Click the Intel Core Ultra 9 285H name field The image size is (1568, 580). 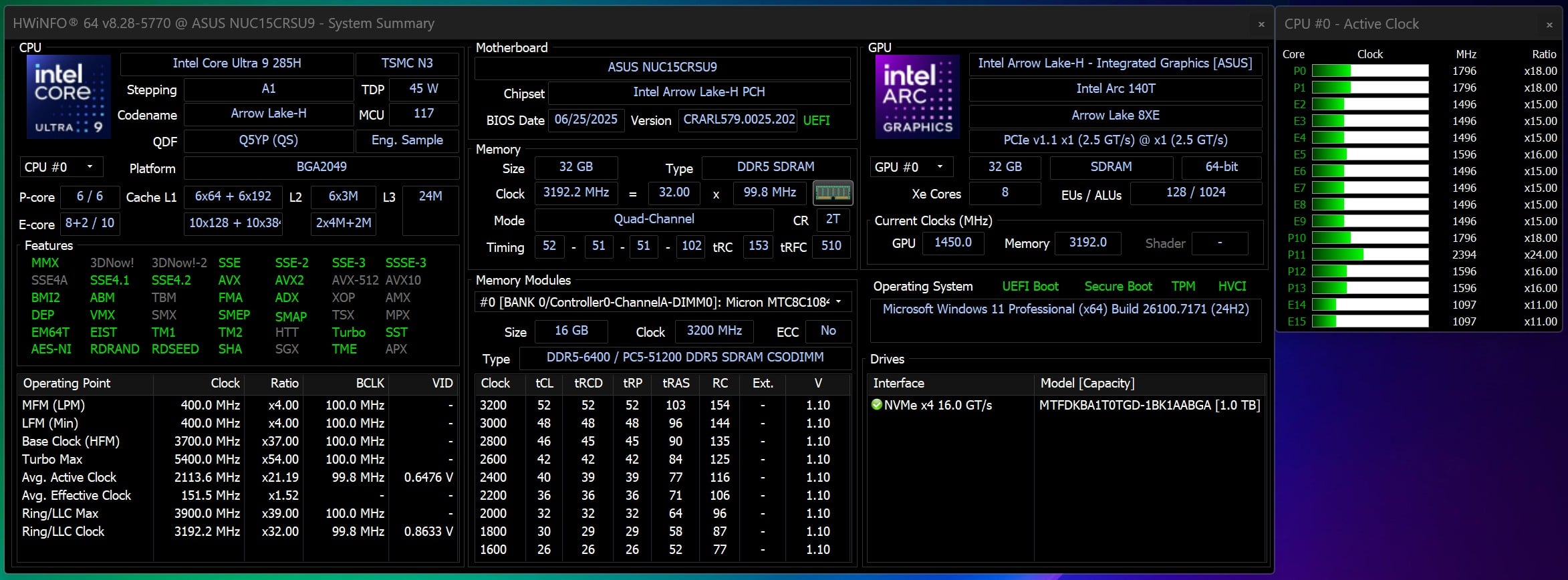(x=237, y=63)
